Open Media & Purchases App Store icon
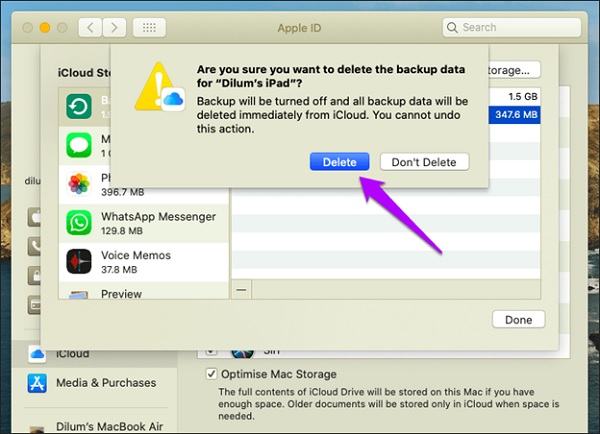This screenshot has width=600, height=434. pos(37,383)
